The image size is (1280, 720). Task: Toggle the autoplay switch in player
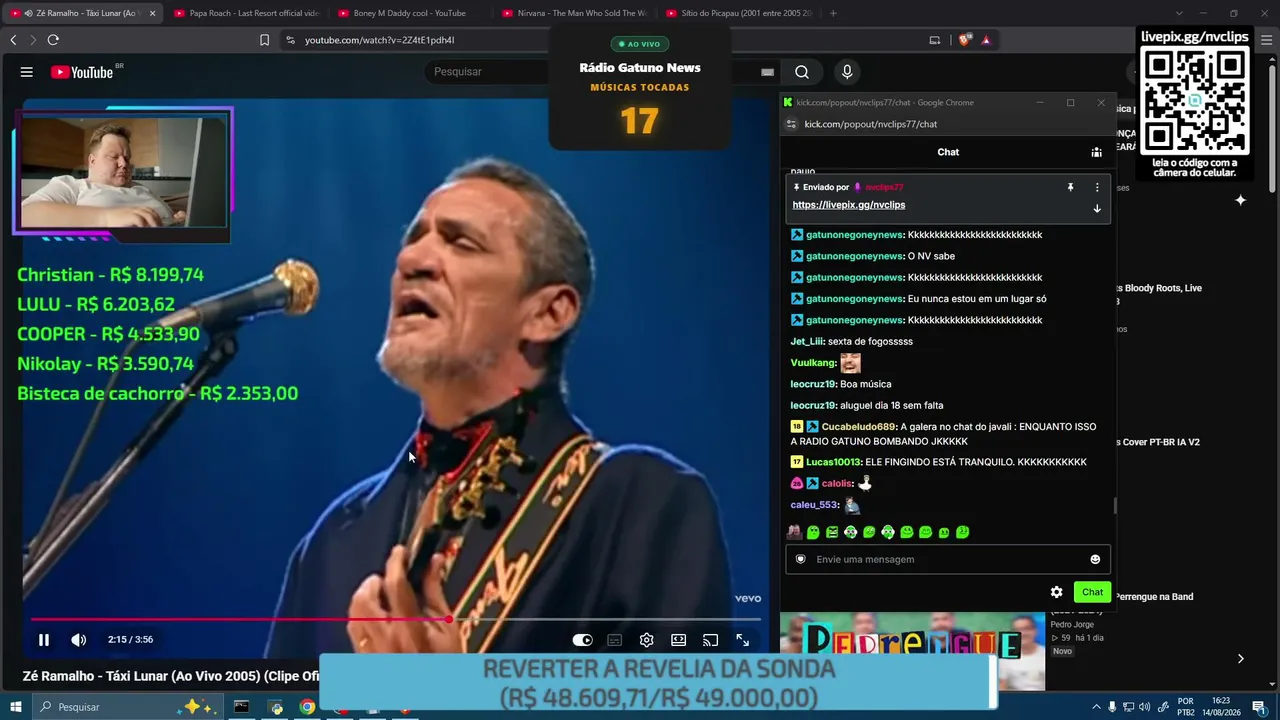point(582,640)
